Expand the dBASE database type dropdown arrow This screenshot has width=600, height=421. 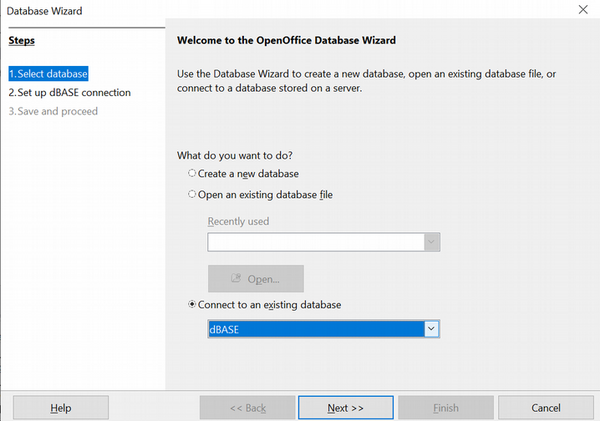click(x=431, y=329)
